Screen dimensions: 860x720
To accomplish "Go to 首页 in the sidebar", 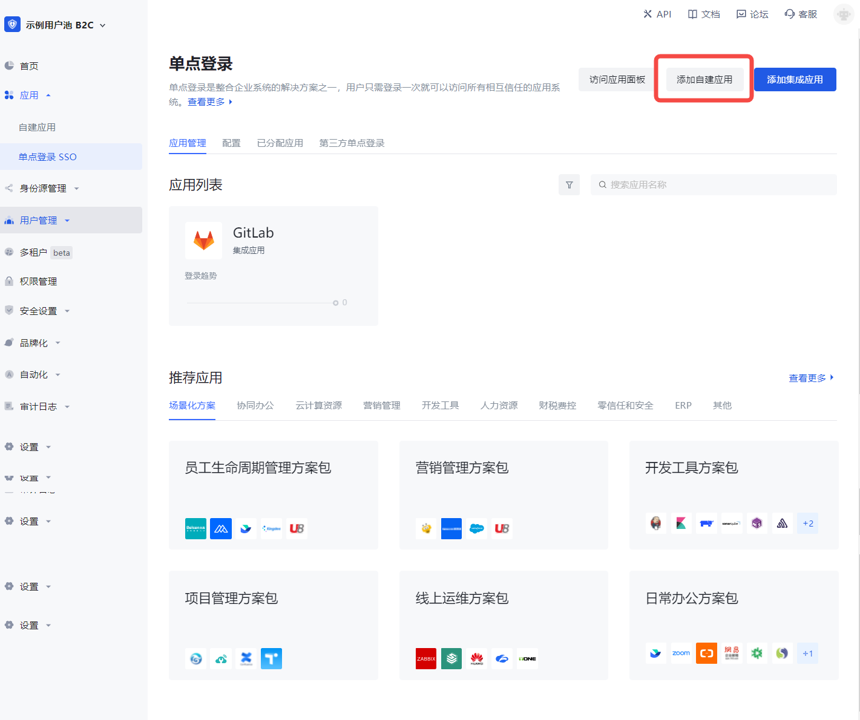I will coord(29,66).
